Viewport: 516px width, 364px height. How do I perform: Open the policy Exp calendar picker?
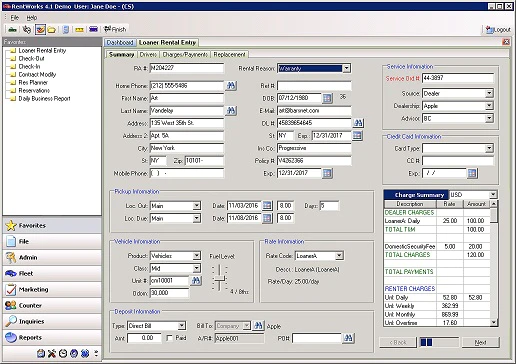[x=327, y=173]
